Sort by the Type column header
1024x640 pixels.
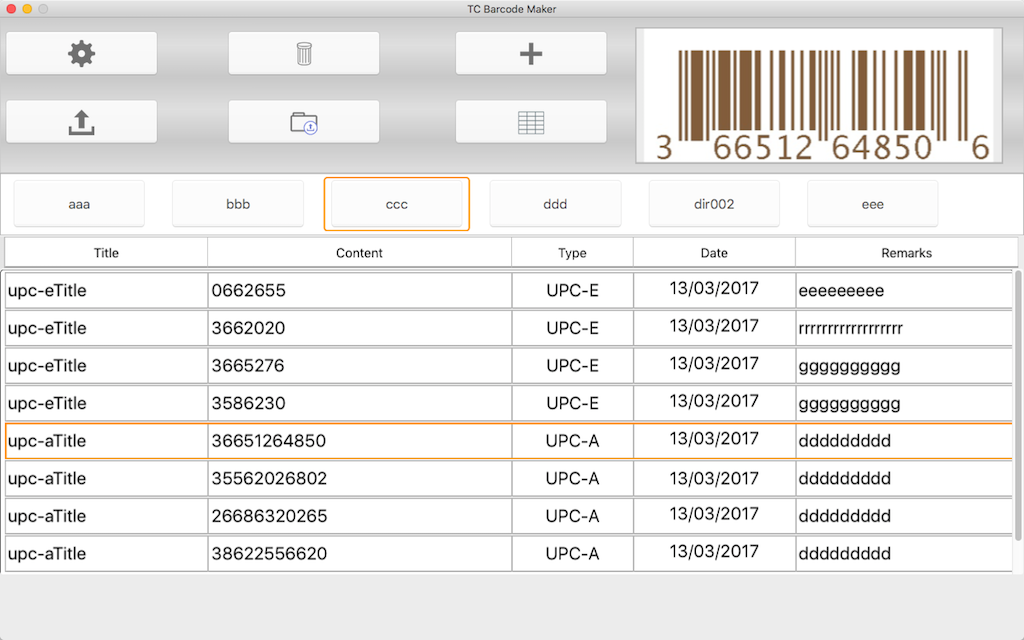tap(572, 253)
